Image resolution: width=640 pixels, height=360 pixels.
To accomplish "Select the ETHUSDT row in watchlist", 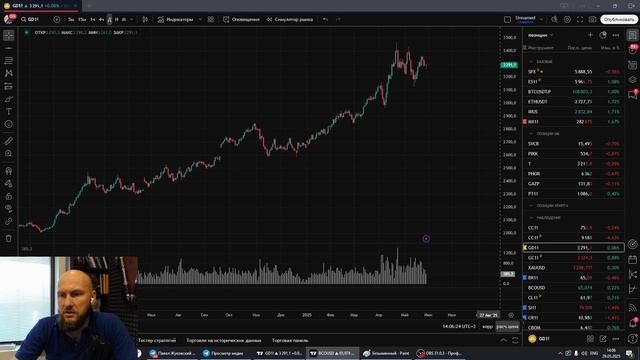I will click(573, 102).
